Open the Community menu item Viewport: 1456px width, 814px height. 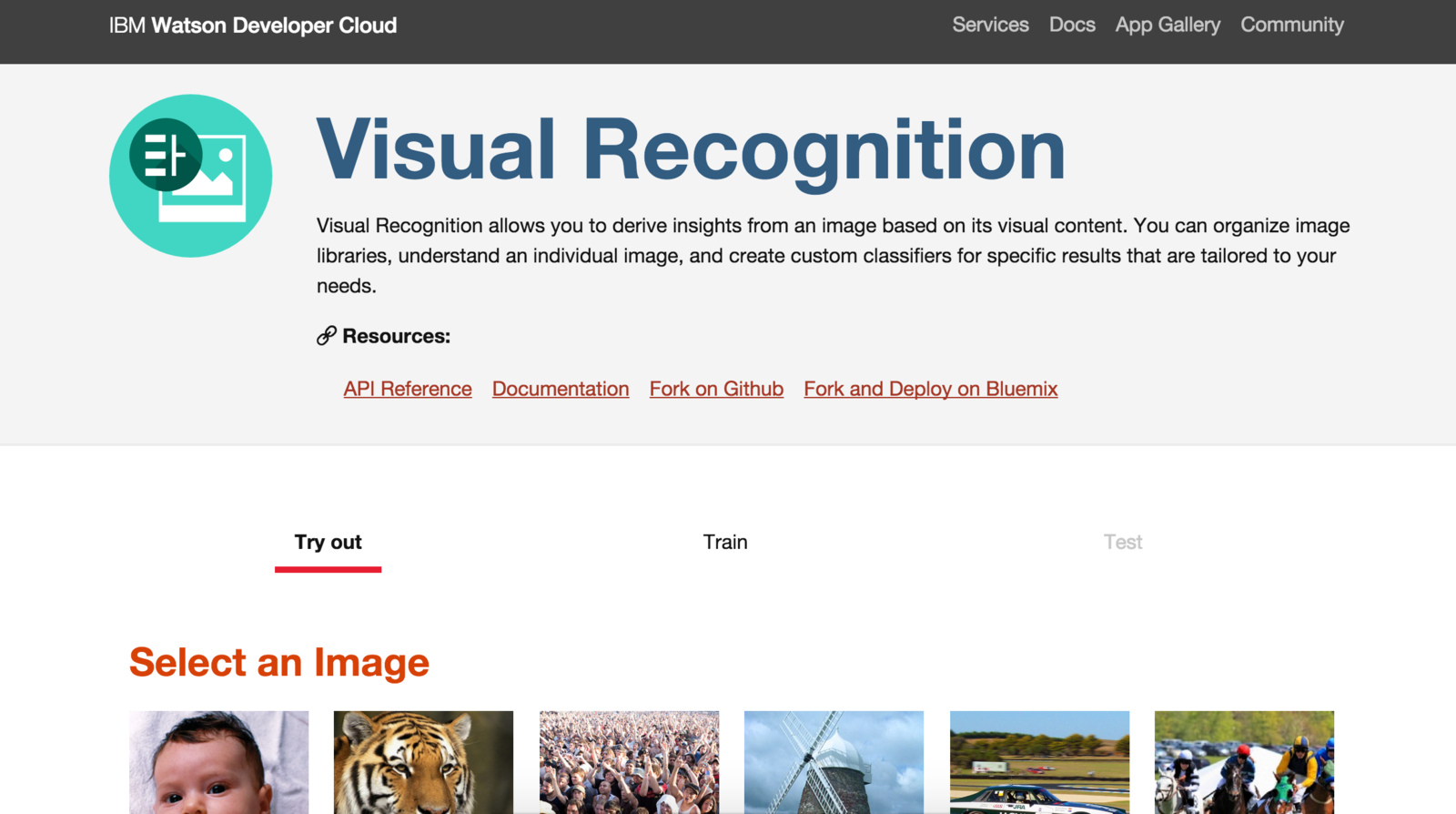[x=1292, y=25]
